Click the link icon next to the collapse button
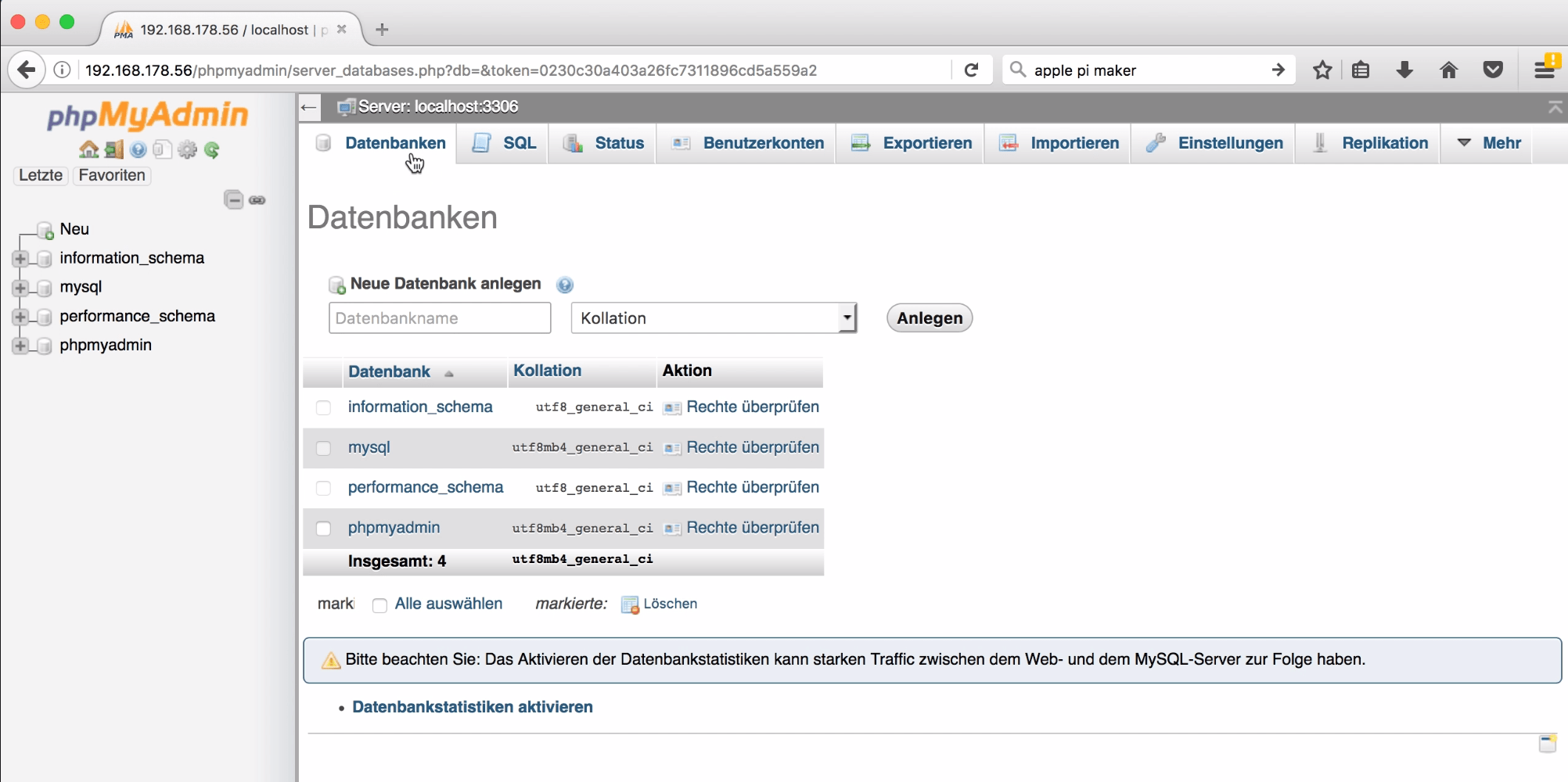 point(258,199)
